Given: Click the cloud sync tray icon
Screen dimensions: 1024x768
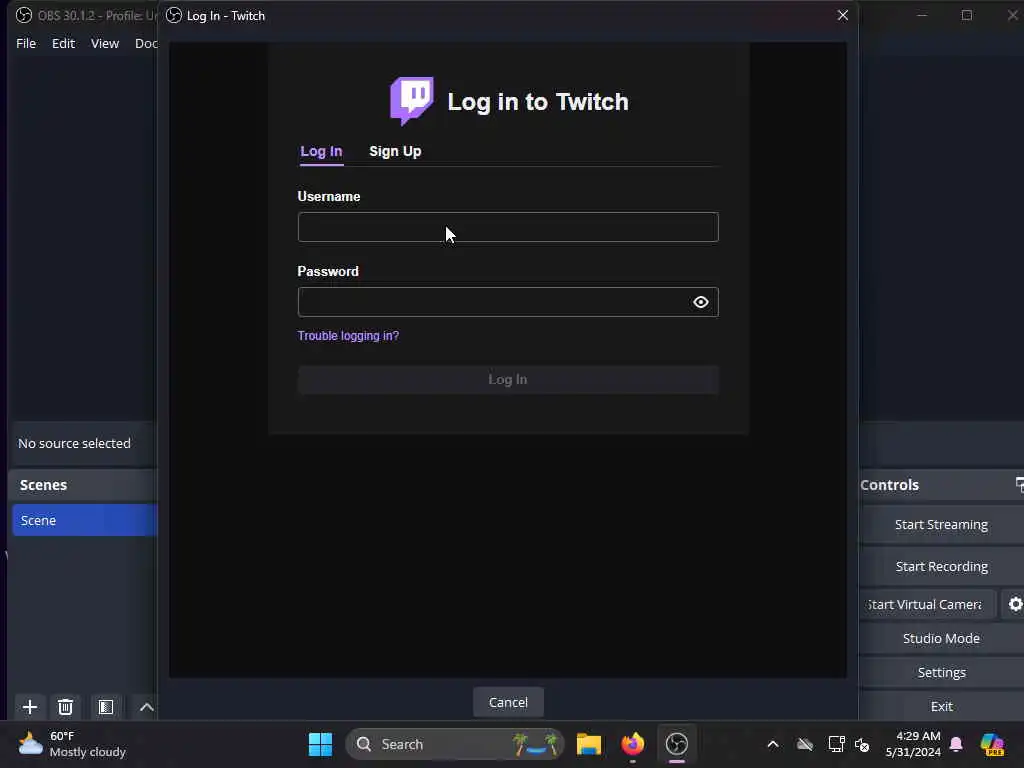Looking at the screenshot, I should (x=805, y=744).
